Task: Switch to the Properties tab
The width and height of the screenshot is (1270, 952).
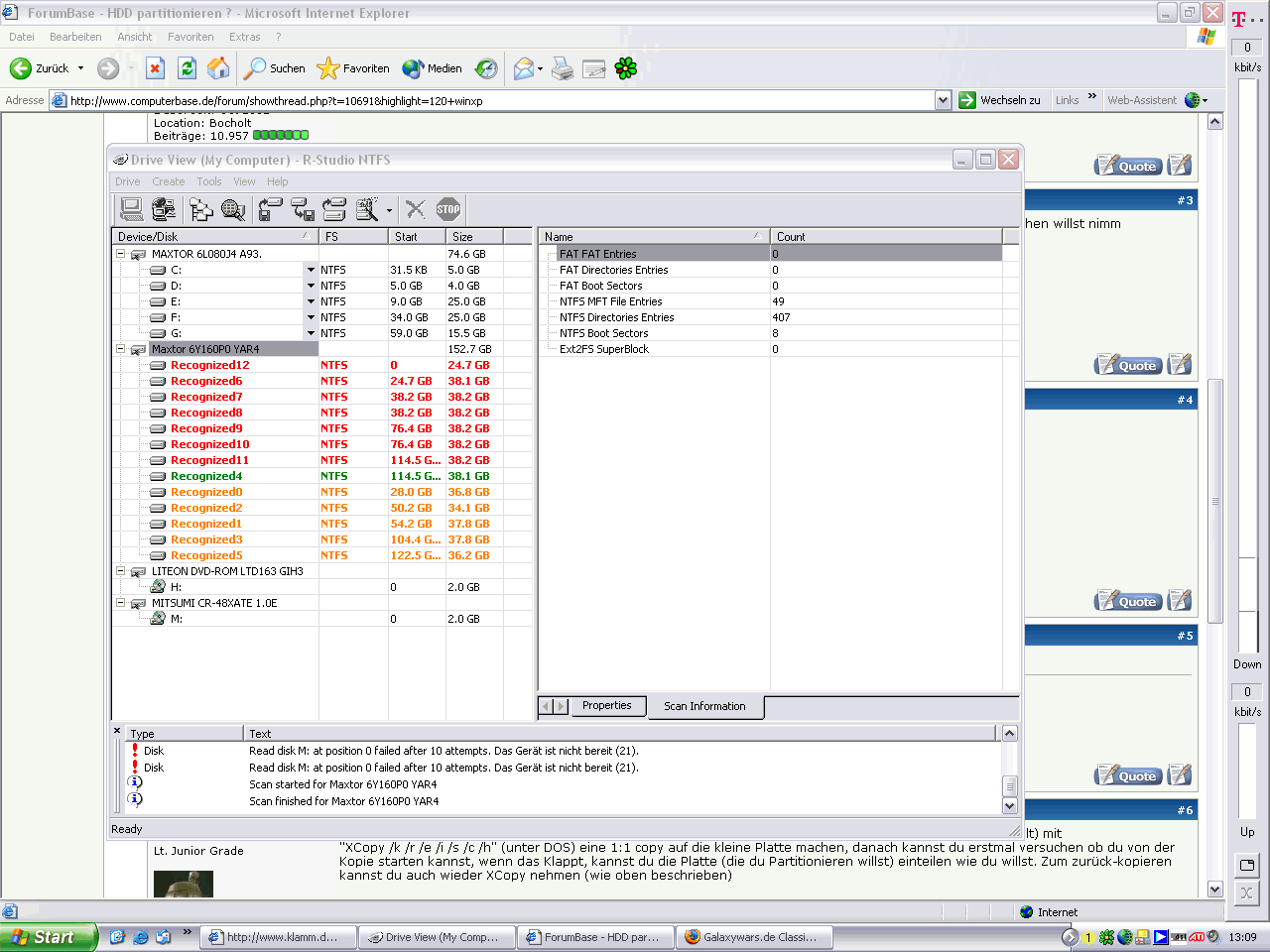Action: [x=607, y=706]
